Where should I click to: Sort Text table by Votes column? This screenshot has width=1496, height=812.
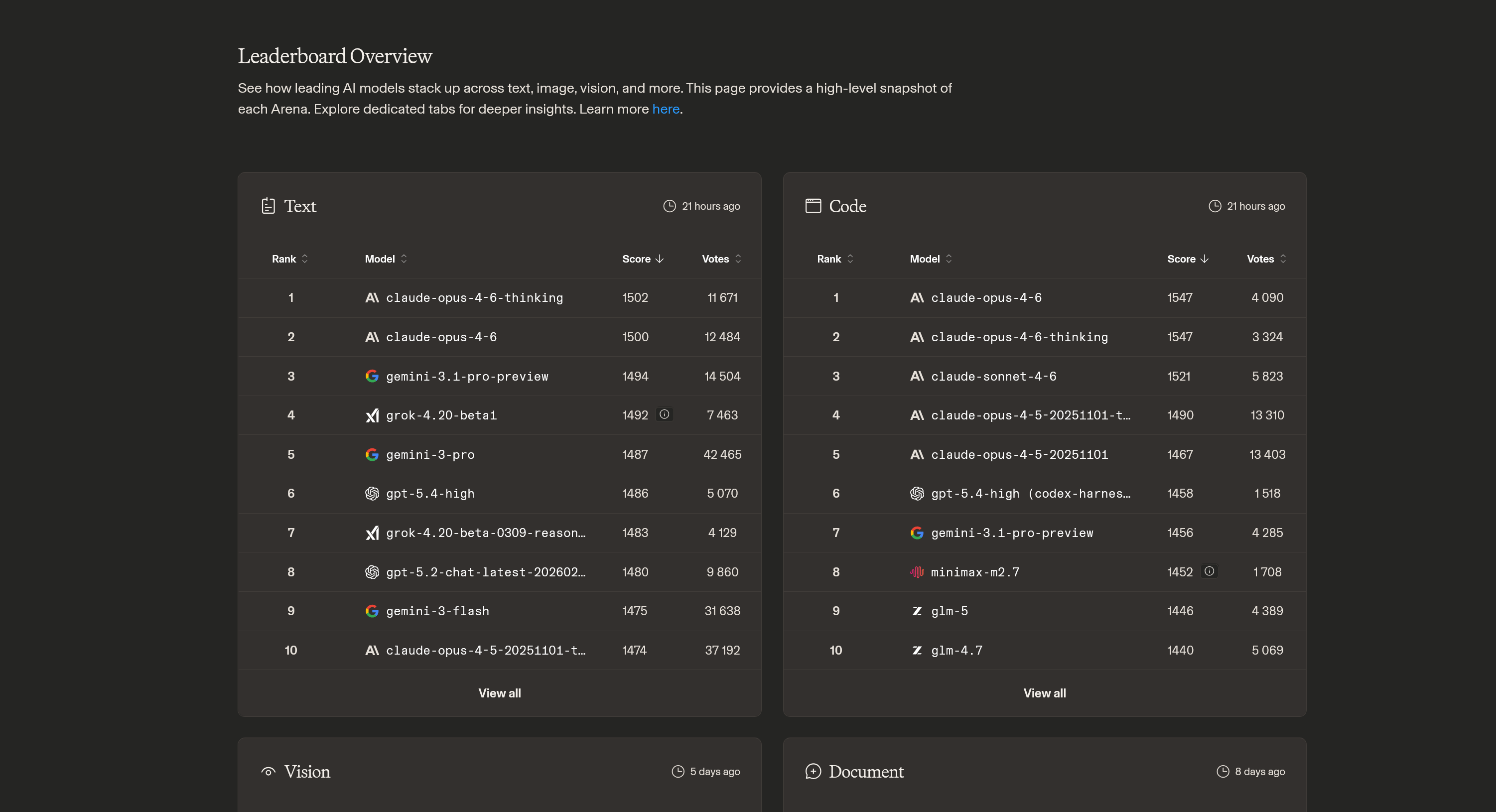point(721,259)
